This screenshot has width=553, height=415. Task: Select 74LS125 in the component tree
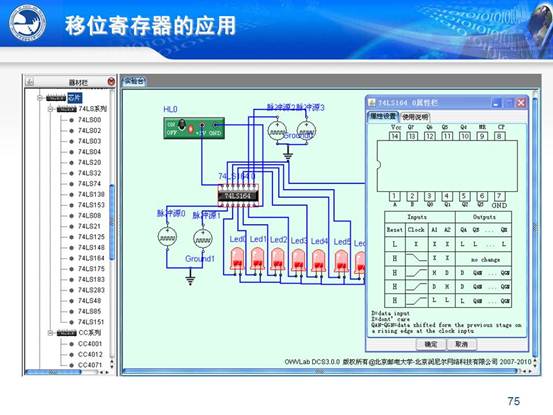[x=91, y=237]
